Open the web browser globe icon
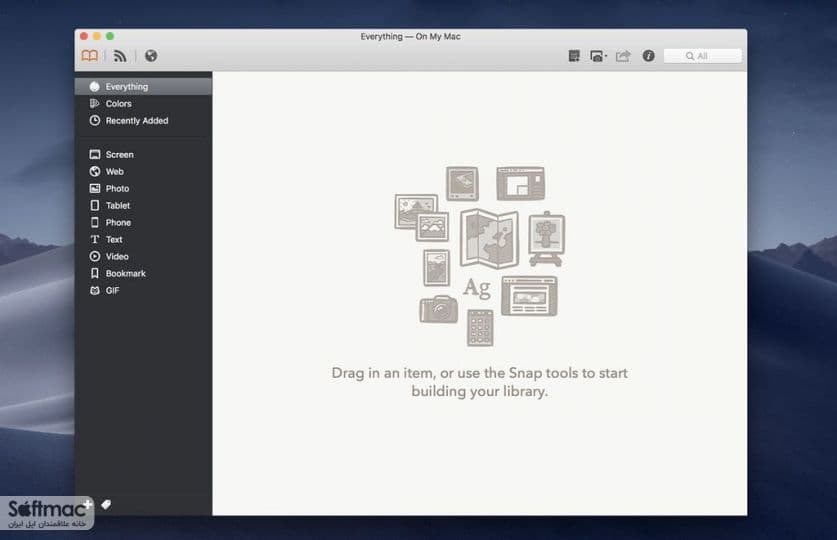This screenshot has width=837, height=540. click(151, 55)
